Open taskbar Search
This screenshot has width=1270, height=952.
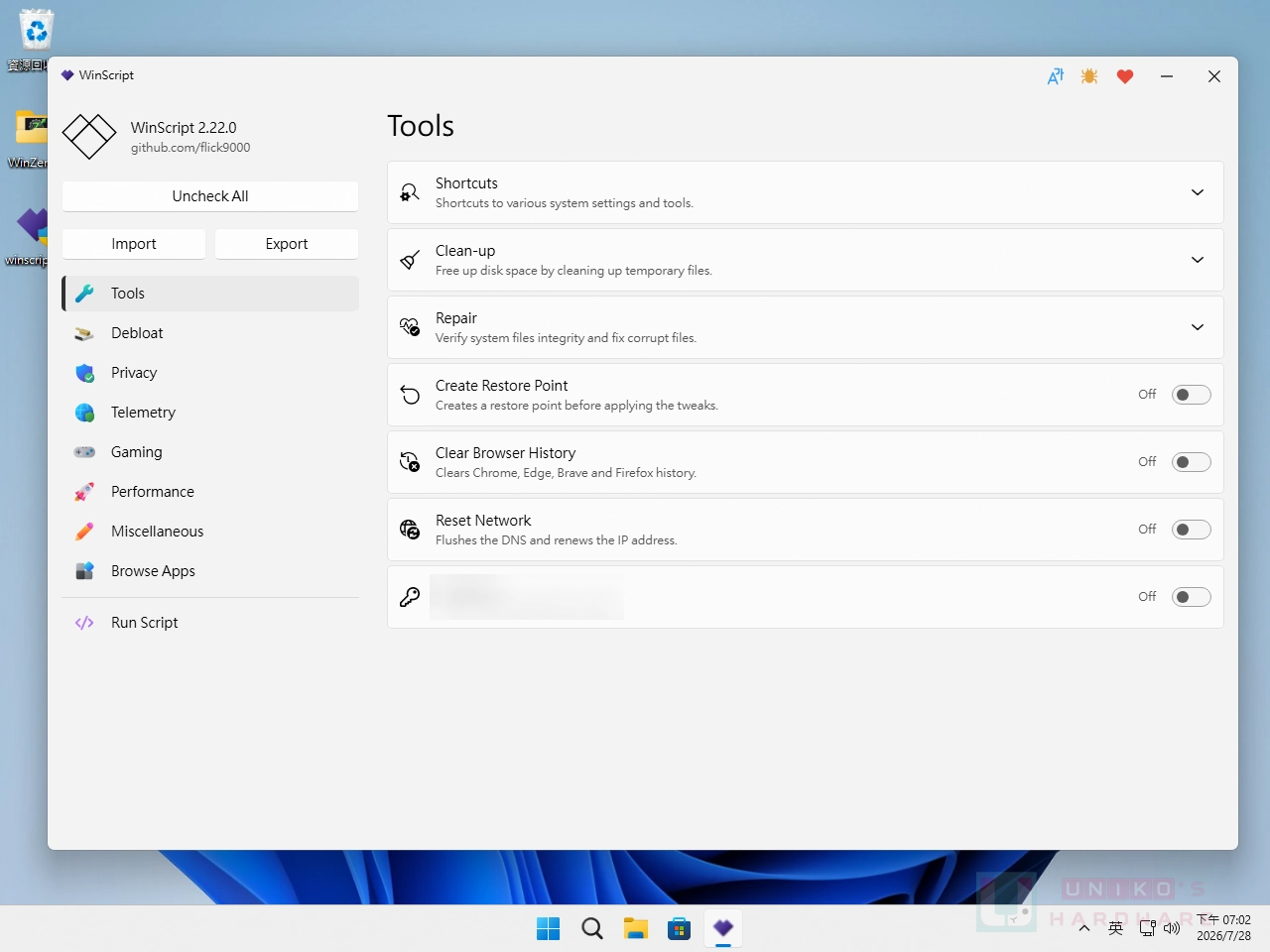pyautogui.click(x=592, y=928)
